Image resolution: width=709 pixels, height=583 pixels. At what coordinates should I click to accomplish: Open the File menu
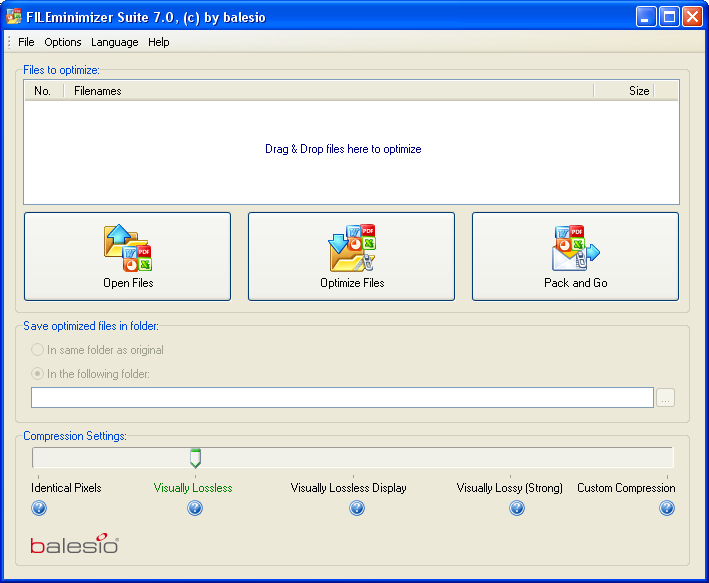[x=26, y=42]
